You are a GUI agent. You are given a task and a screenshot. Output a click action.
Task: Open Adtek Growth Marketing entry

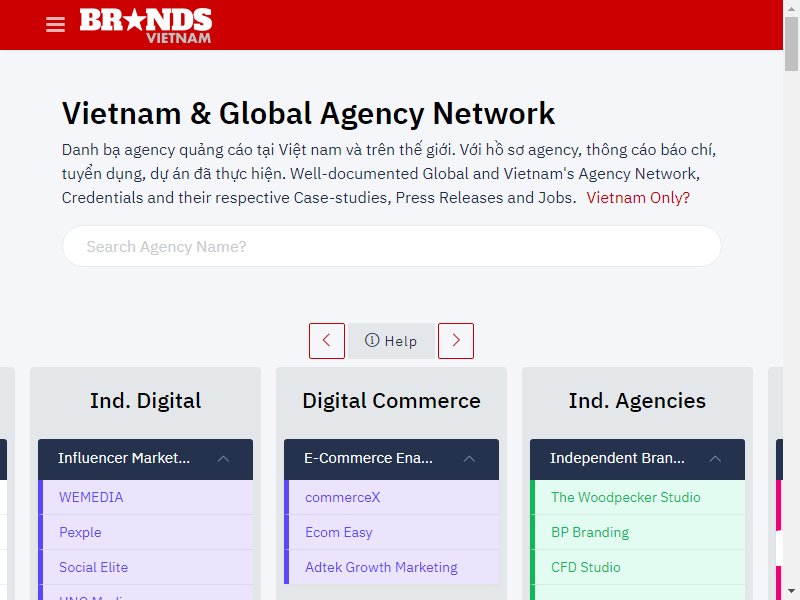click(x=391, y=567)
